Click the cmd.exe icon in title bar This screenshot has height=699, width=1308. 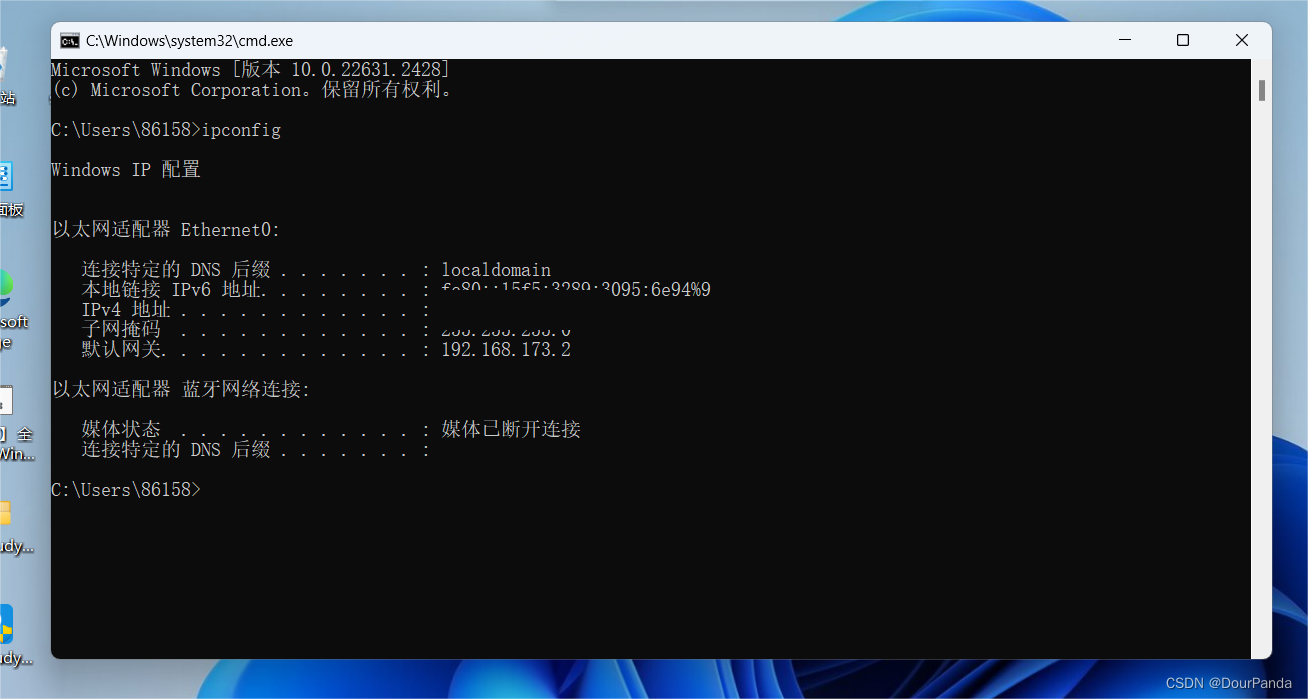click(x=69, y=41)
